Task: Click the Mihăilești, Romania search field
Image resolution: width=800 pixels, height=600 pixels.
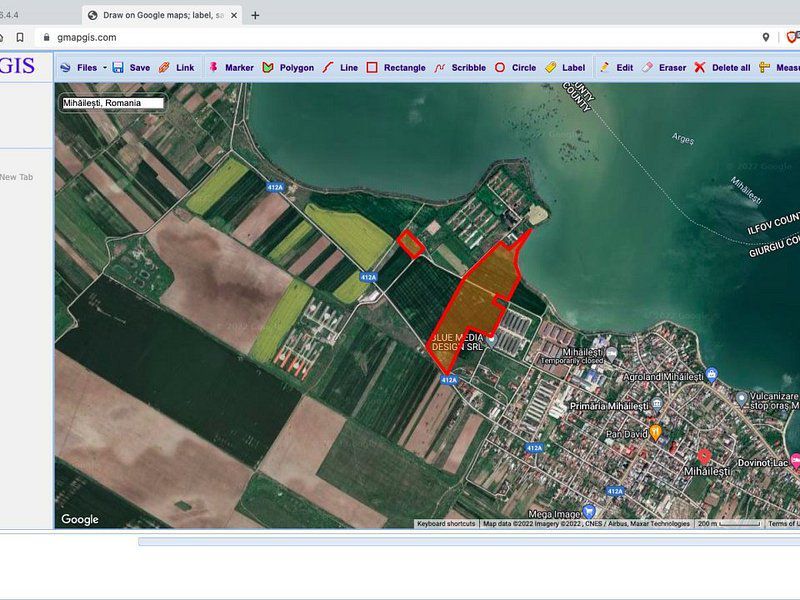Action: point(111,103)
